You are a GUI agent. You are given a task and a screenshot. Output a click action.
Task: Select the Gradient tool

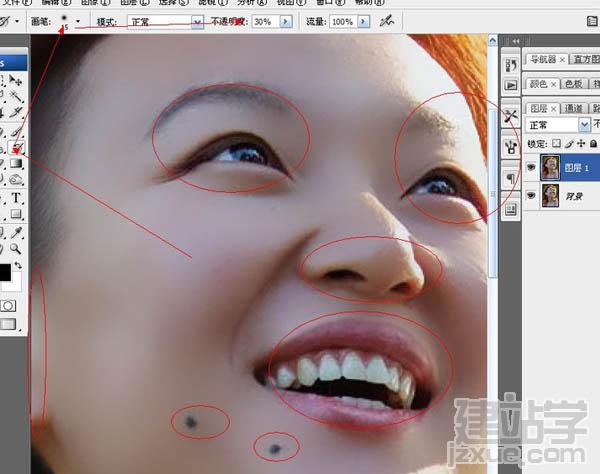click(x=15, y=163)
